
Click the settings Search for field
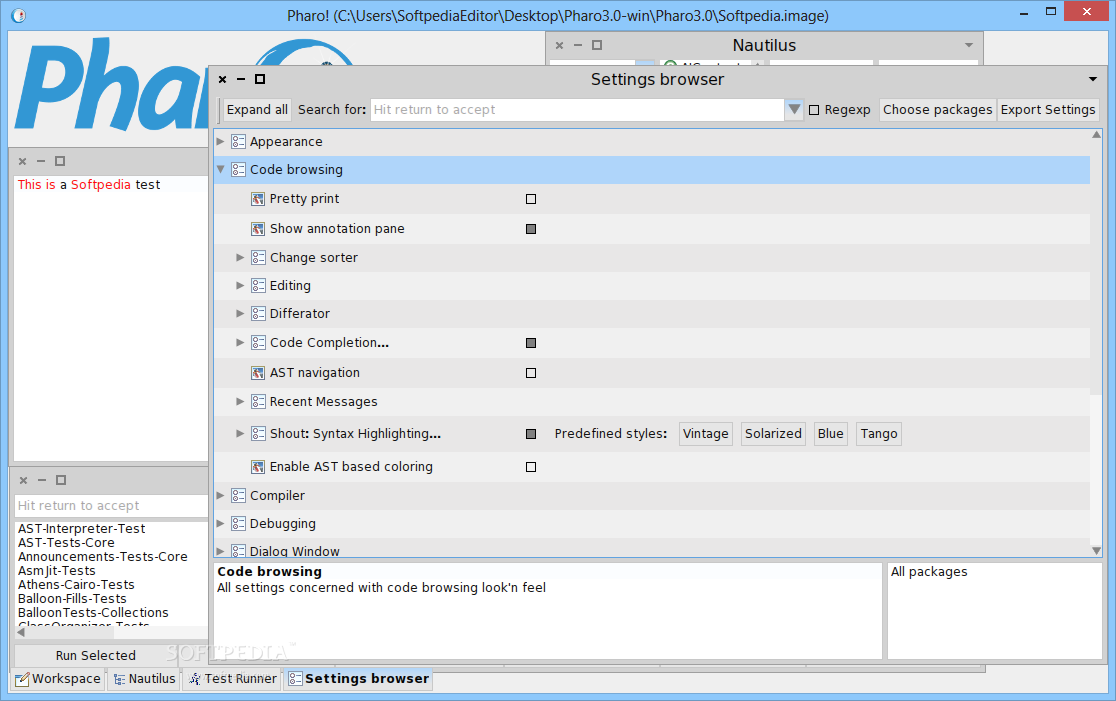click(x=577, y=110)
